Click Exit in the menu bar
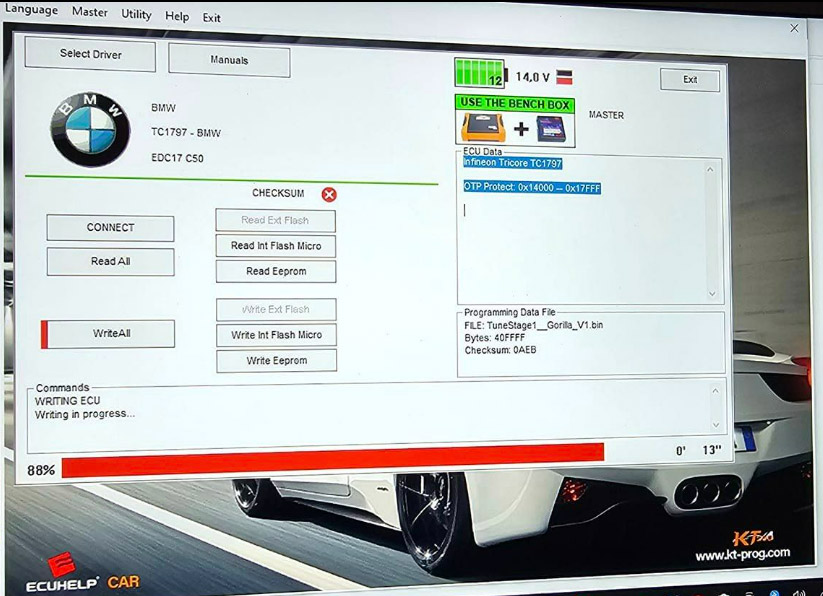 212,18
